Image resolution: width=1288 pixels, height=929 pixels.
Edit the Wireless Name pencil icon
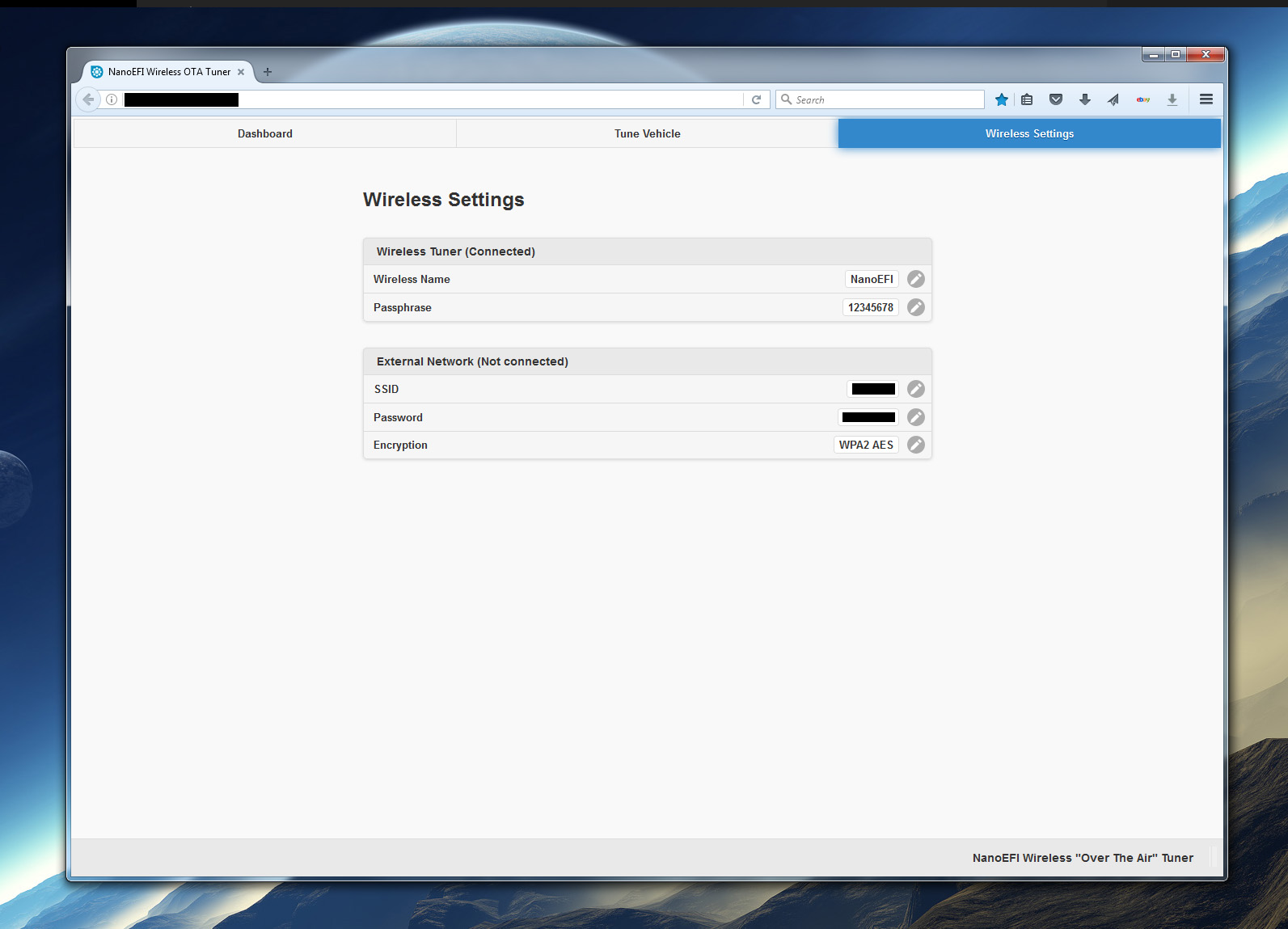(x=915, y=279)
